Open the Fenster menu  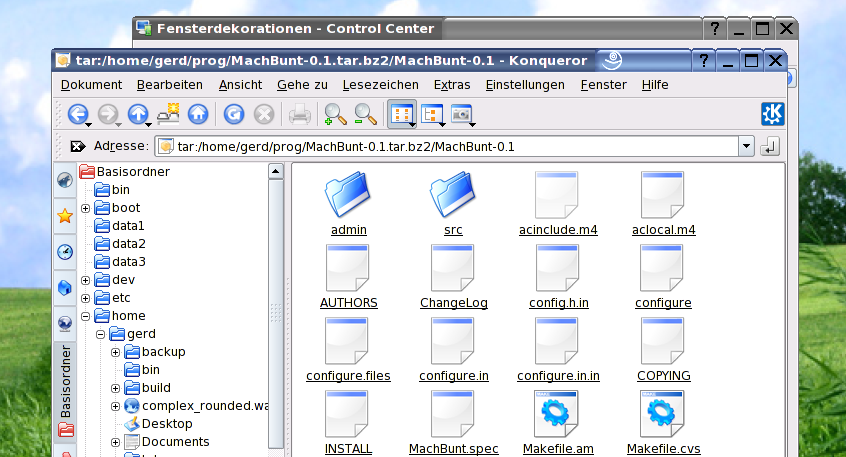[603, 85]
